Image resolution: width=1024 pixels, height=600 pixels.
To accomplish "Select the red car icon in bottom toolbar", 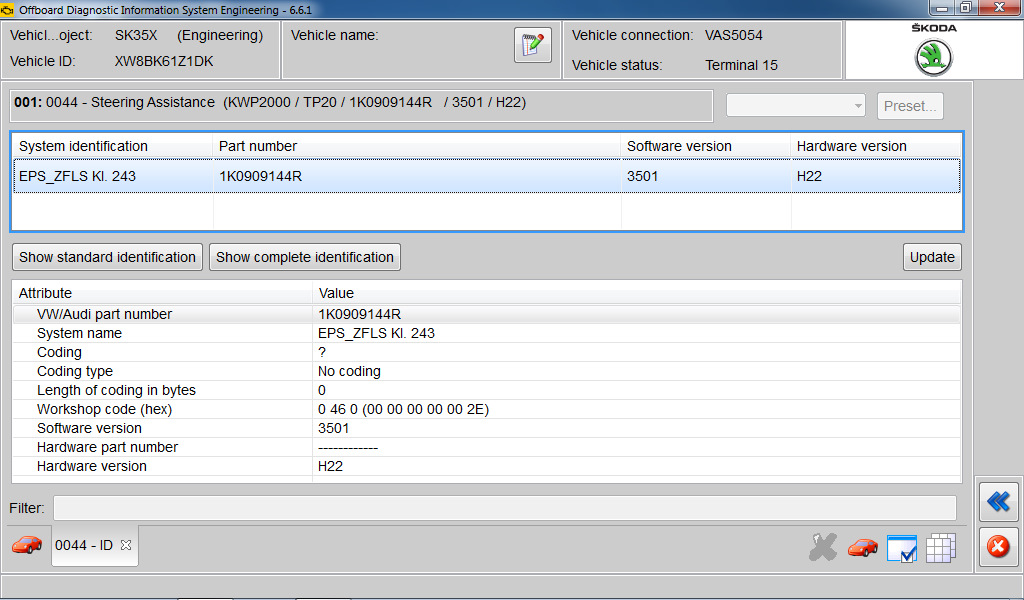I will (862, 547).
